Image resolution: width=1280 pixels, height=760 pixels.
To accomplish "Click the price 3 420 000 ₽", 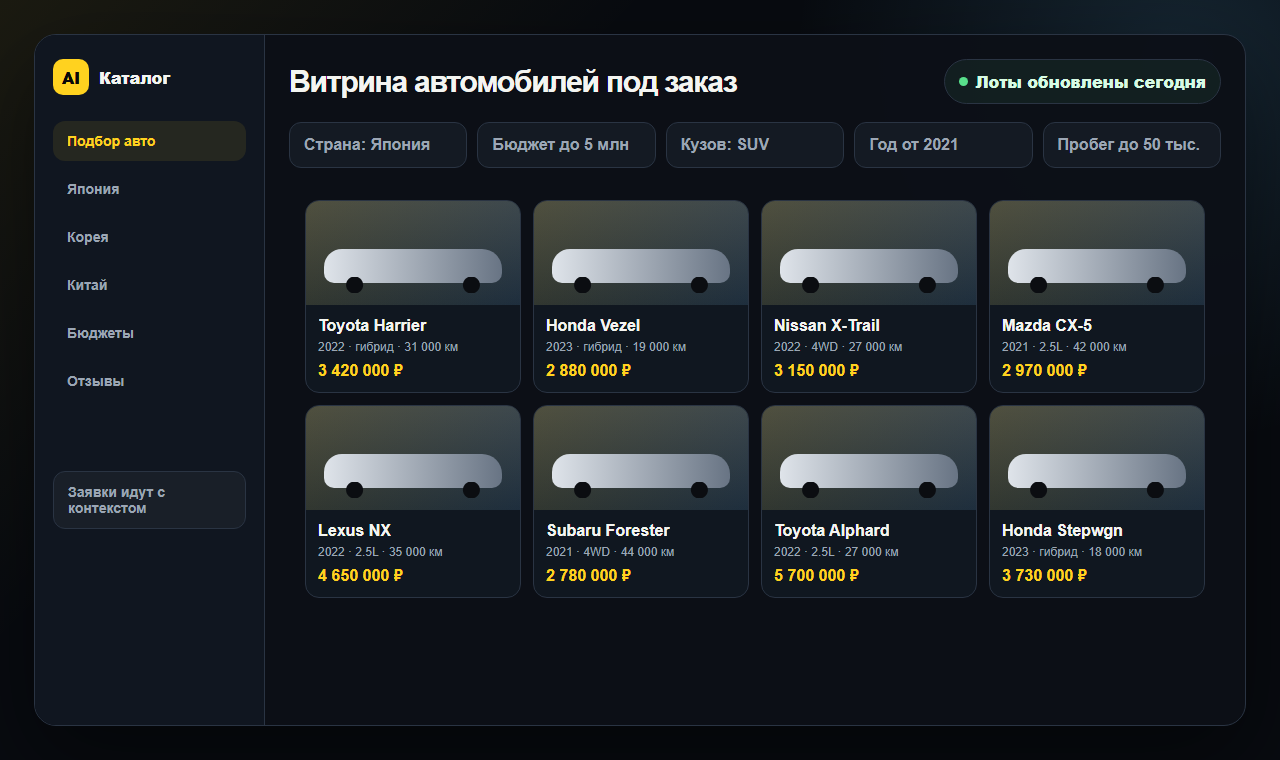I will pyautogui.click(x=361, y=370).
